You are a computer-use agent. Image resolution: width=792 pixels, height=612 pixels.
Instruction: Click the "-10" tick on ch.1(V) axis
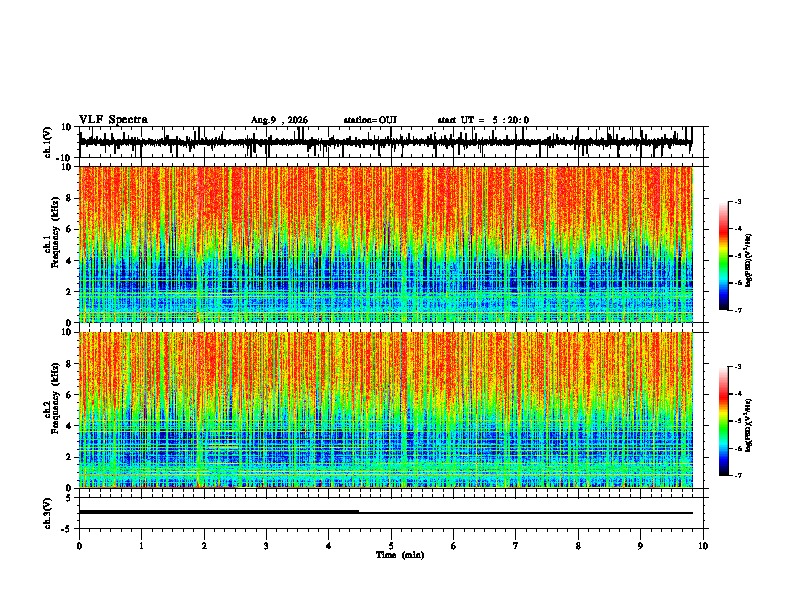65,158
